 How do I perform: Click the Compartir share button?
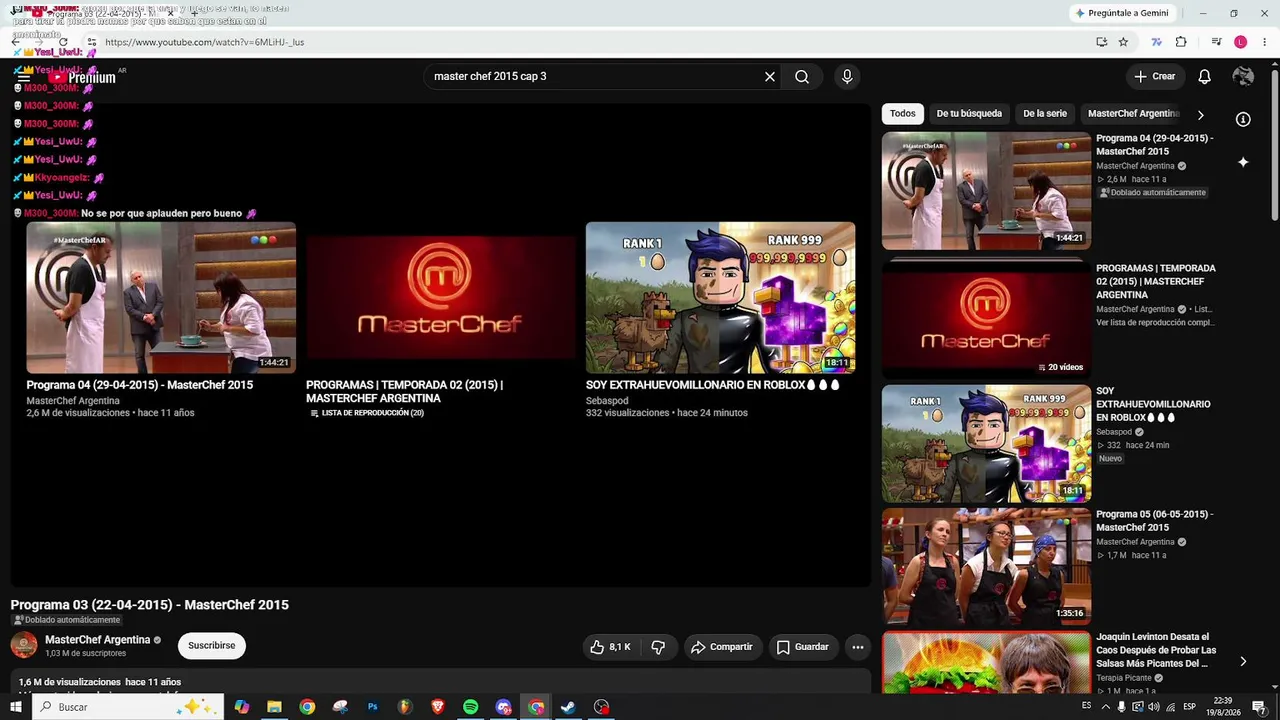pos(721,647)
